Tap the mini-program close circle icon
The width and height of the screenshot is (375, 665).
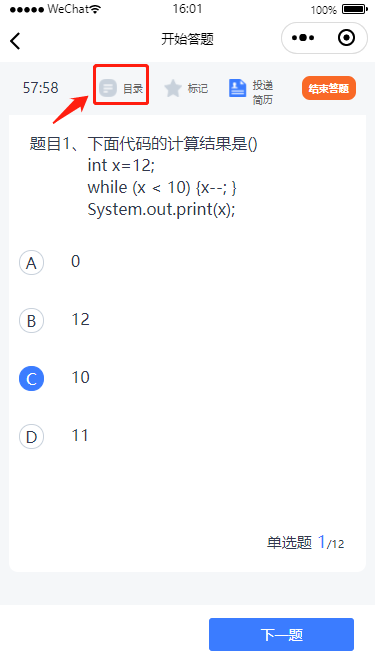pos(346,38)
